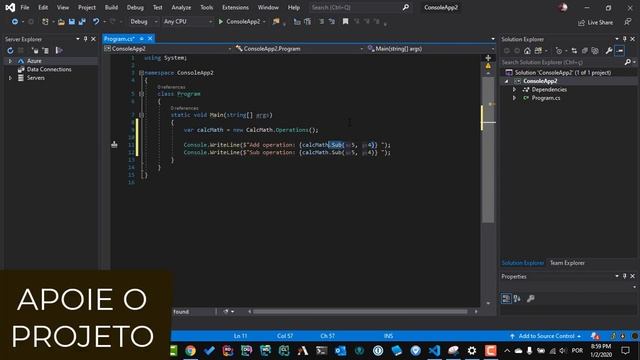Click the feedback icon beside Live Share
Screen dimensions: 640x360
[x=627, y=22]
